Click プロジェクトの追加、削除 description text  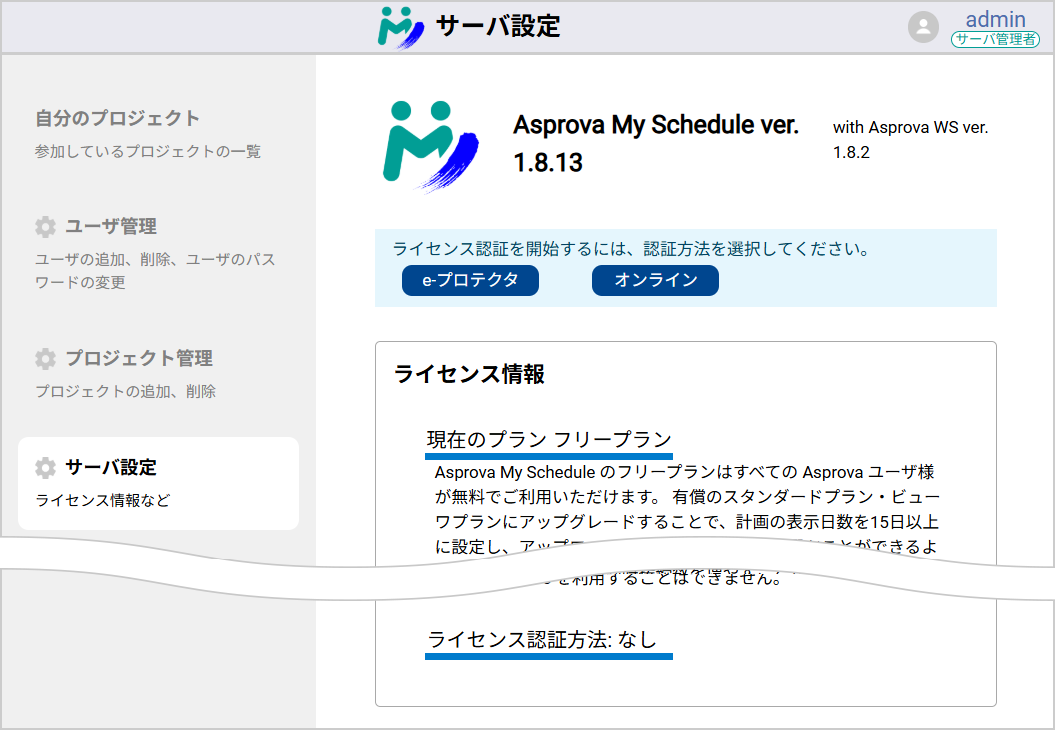tap(126, 391)
